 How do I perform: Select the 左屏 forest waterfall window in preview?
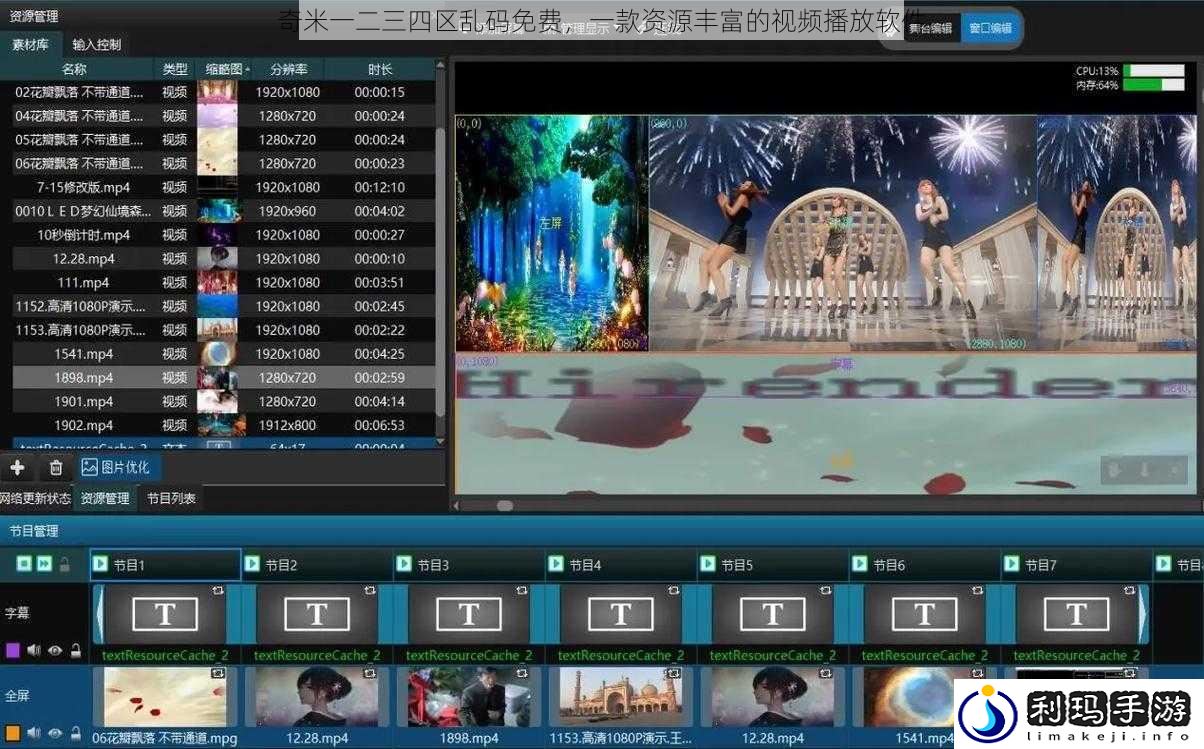click(551, 232)
